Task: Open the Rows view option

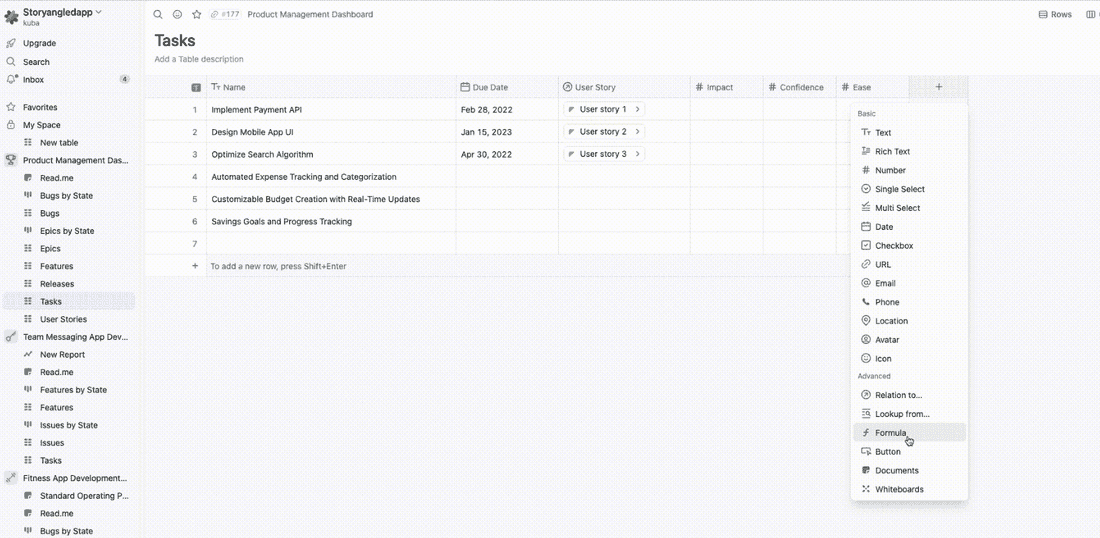Action: tap(1055, 15)
